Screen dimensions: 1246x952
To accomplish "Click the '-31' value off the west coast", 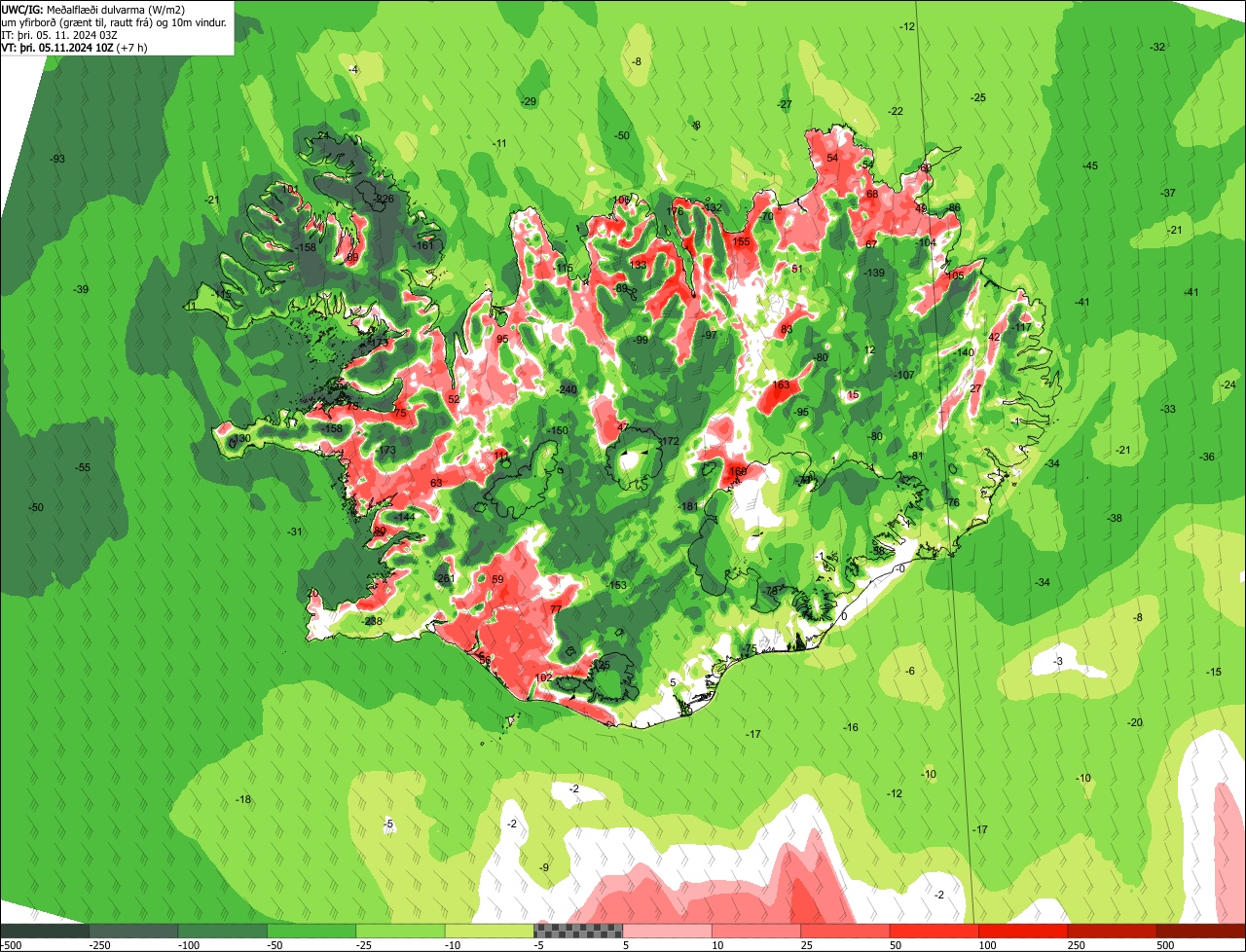I will 295,531.
